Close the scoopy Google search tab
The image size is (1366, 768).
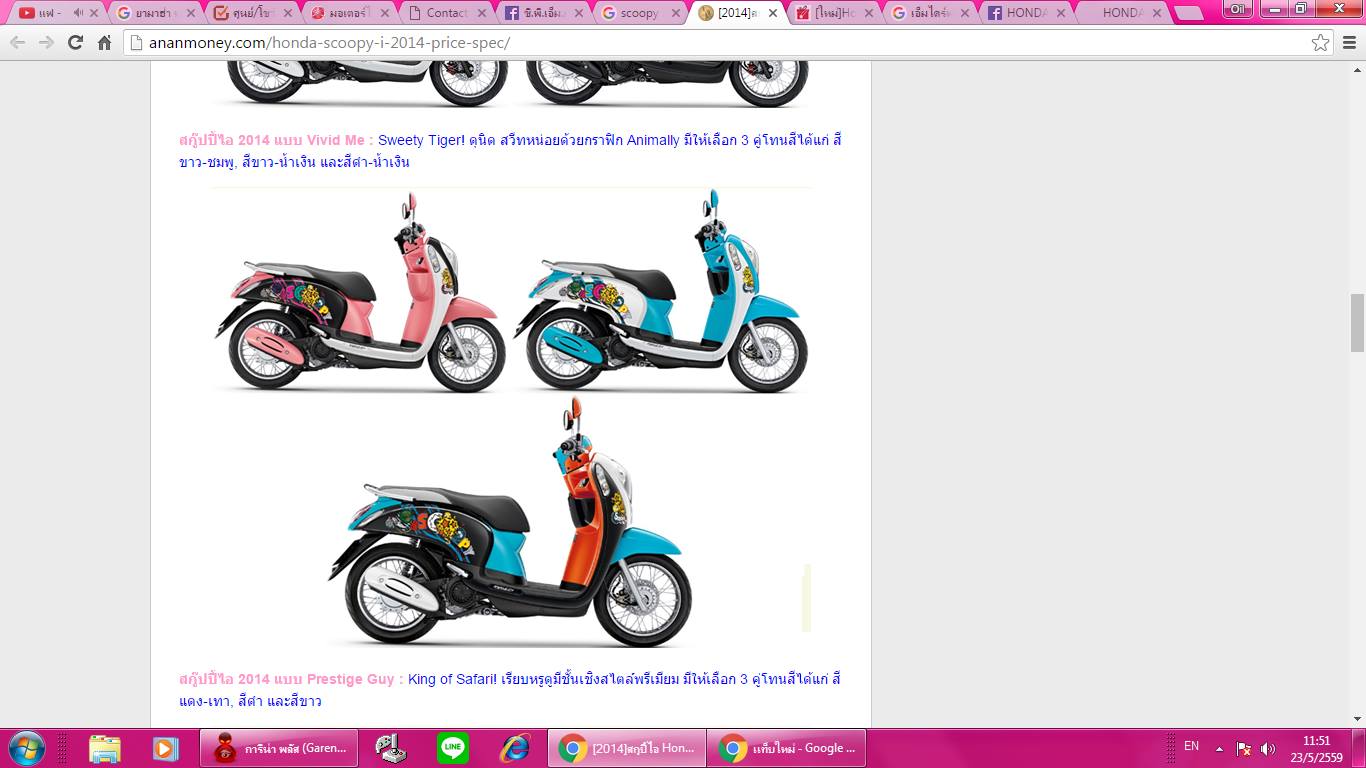coord(674,13)
